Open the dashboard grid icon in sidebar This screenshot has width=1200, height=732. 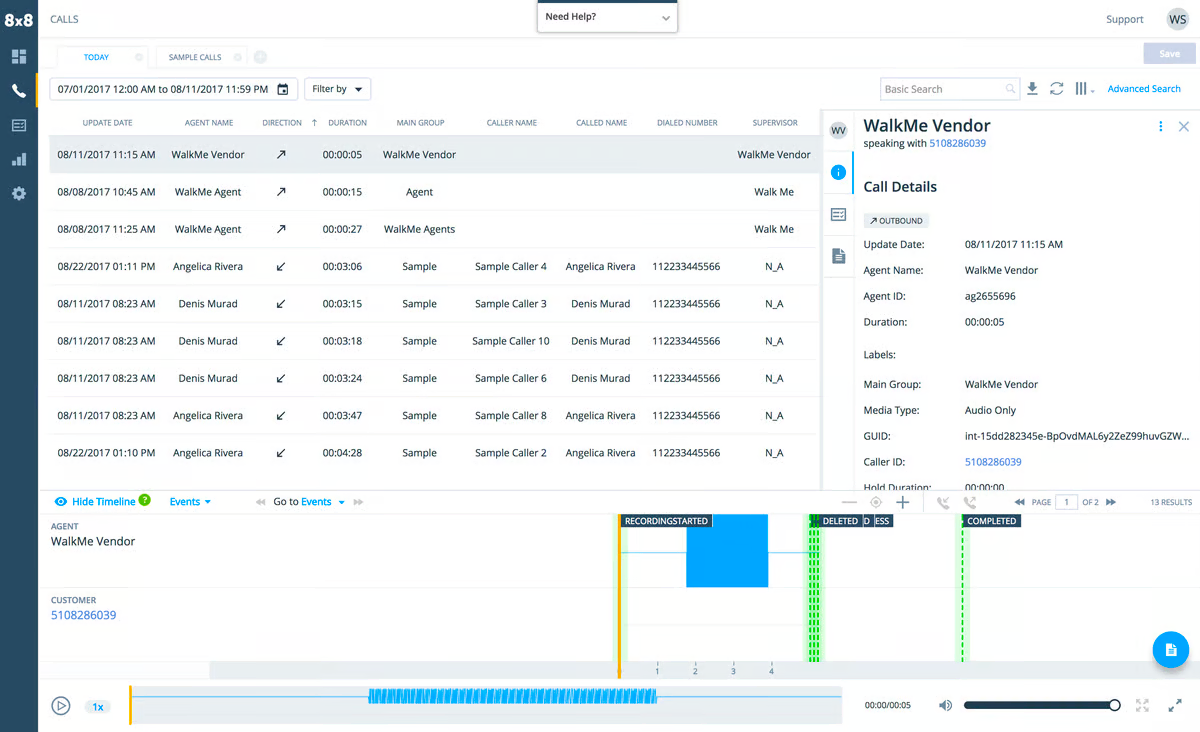(19, 57)
